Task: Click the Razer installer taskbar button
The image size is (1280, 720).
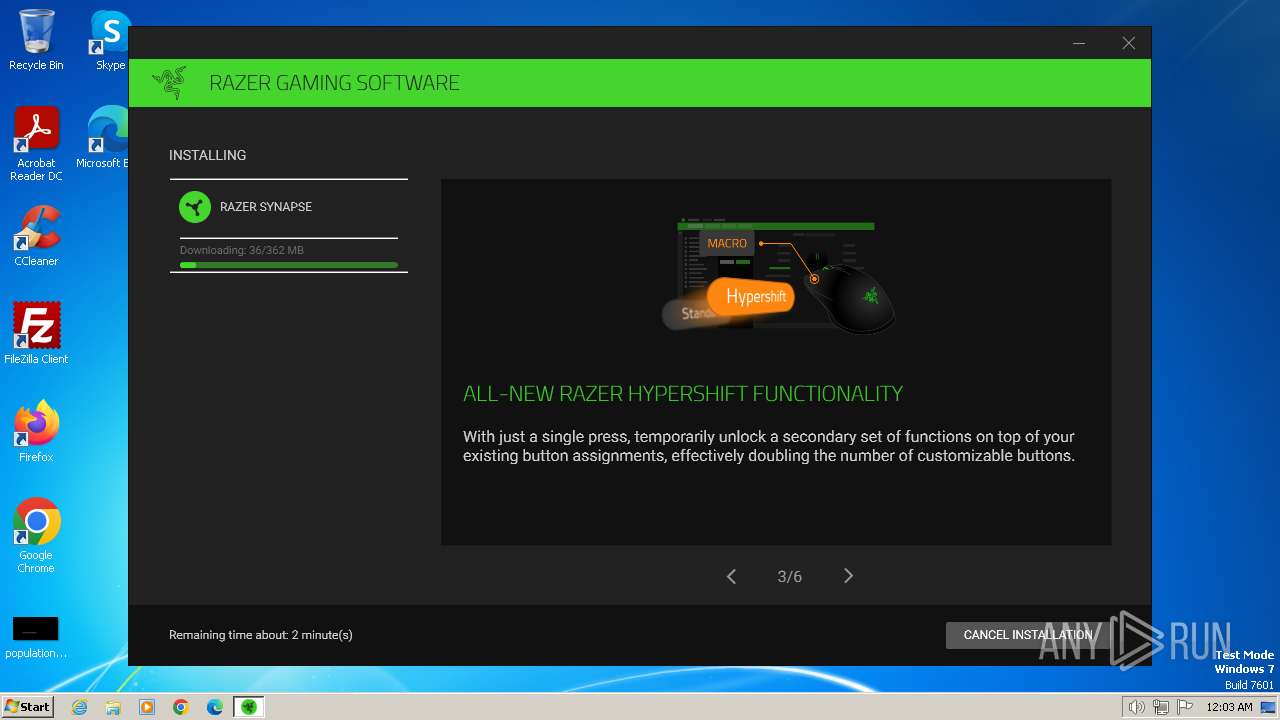Action: (249, 707)
